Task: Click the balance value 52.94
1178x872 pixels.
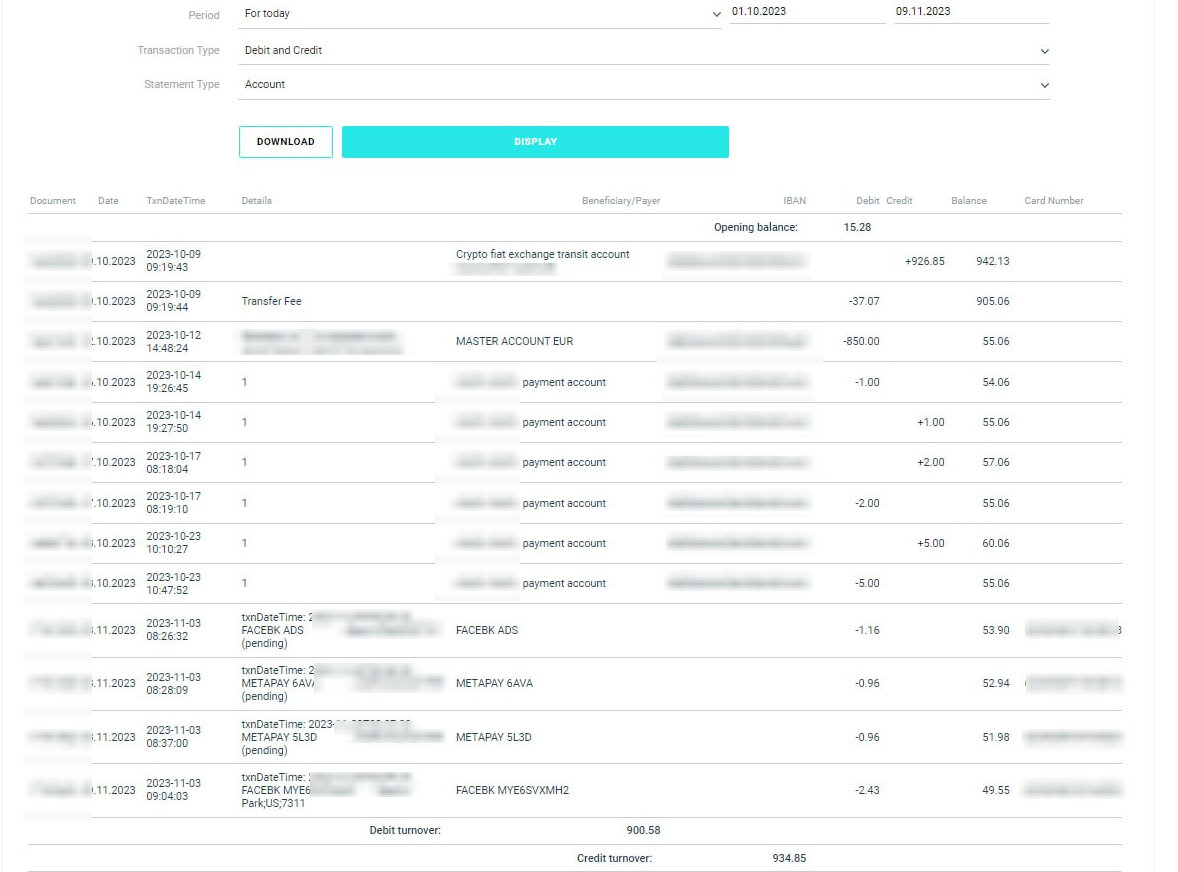Action: pyautogui.click(x=996, y=683)
